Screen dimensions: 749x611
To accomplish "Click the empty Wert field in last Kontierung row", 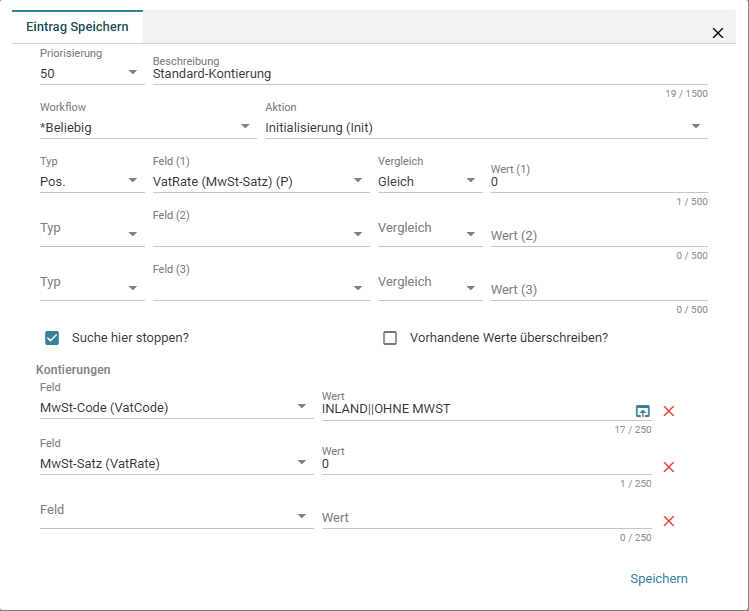I will (x=487, y=518).
